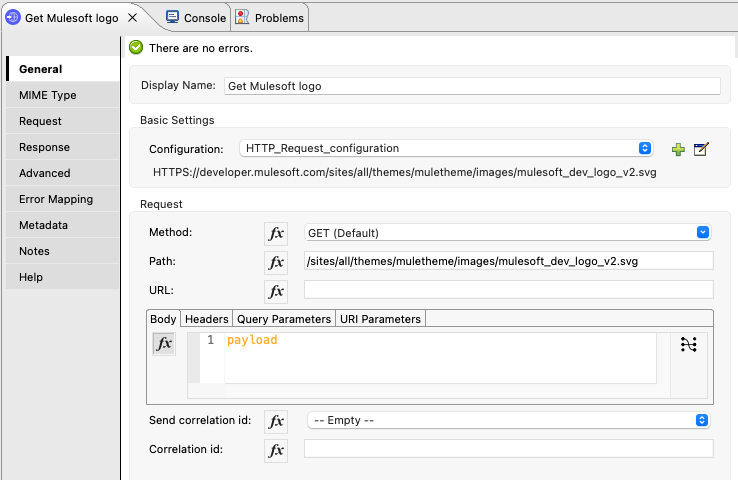Click the fx button in Body editor

[x=163, y=344]
